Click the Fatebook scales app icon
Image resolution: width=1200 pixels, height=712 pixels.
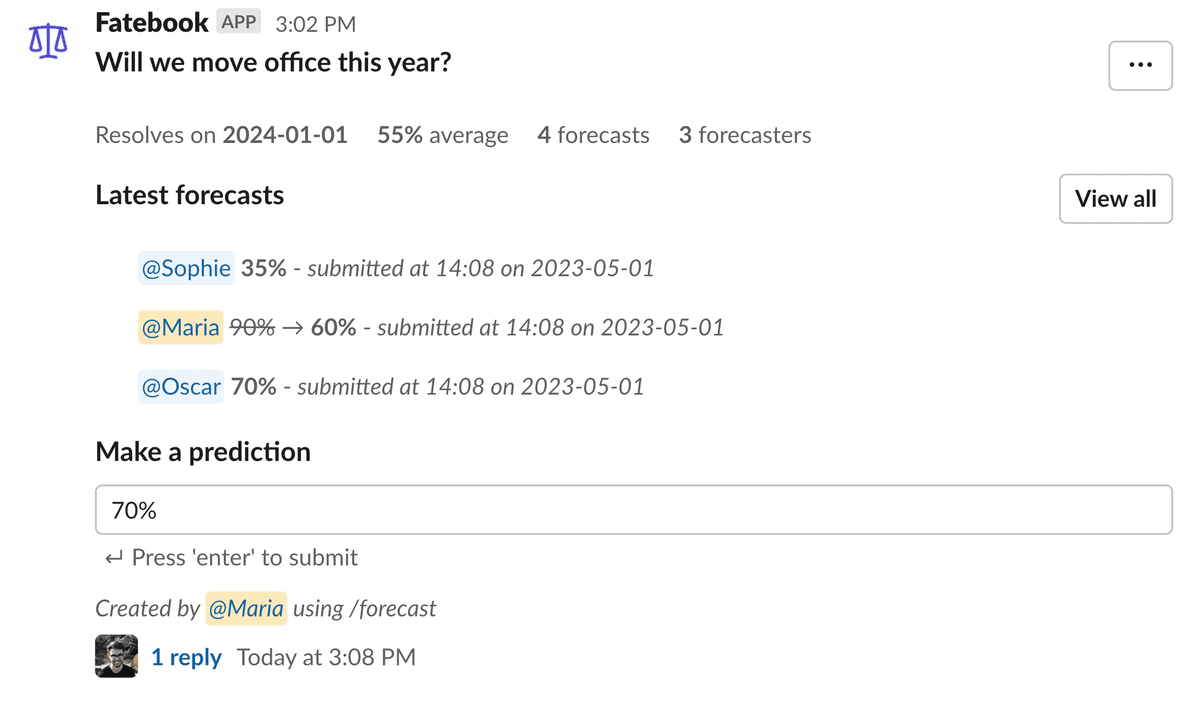click(x=48, y=41)
